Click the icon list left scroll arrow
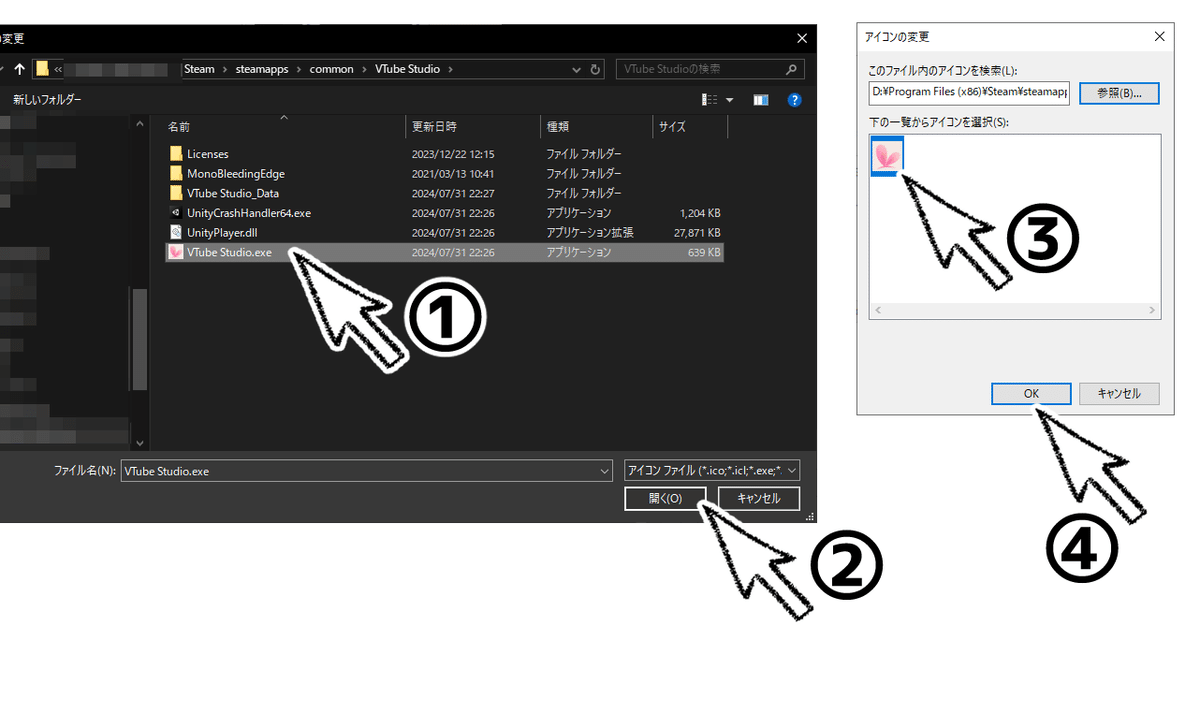1200x711 pixels. pyautogui.click(x=878, y=311)
